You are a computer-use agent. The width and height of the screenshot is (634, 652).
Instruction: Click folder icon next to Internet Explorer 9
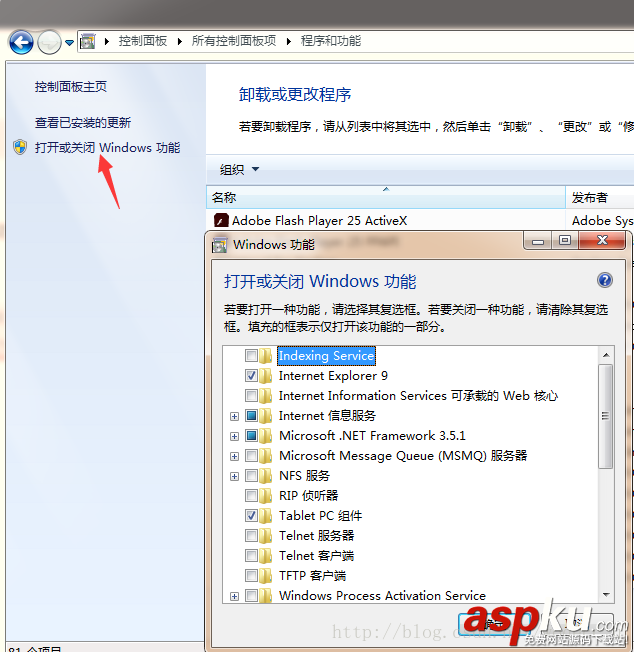coord(266,375)
